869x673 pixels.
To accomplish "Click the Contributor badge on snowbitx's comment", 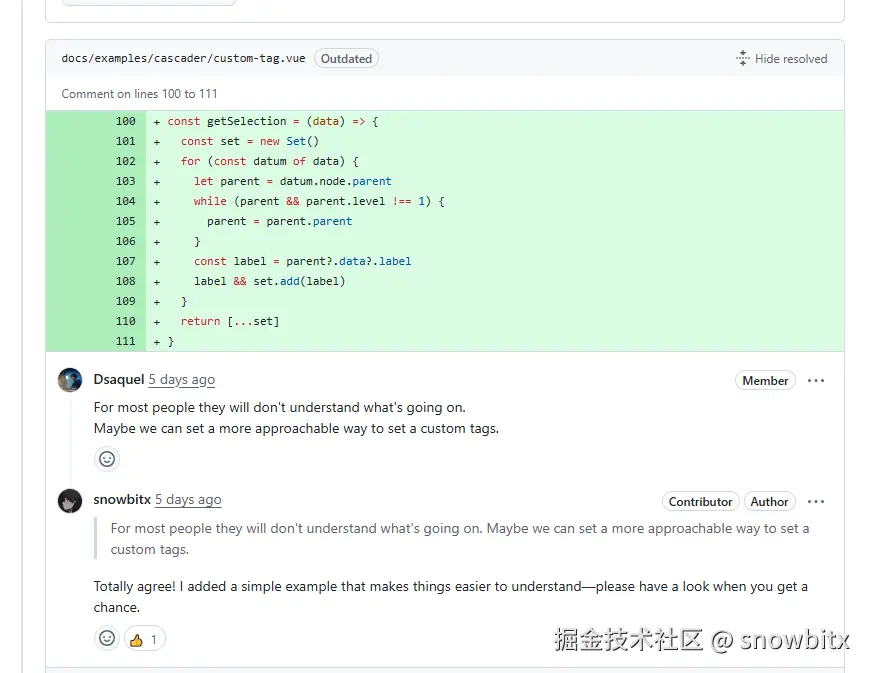I will [701, 502].
